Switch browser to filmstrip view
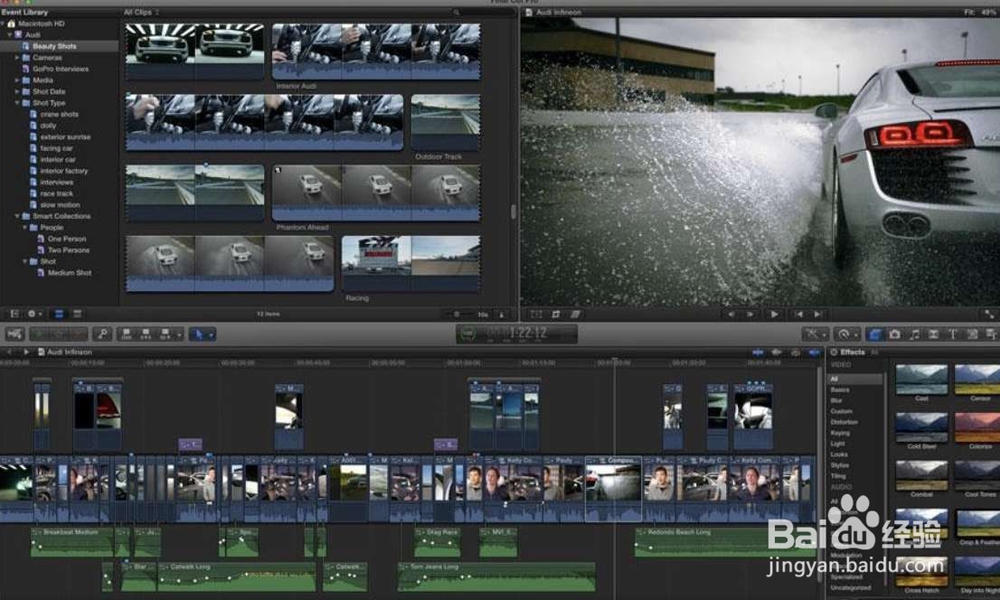1000x600 pixels. click(59, 314)
